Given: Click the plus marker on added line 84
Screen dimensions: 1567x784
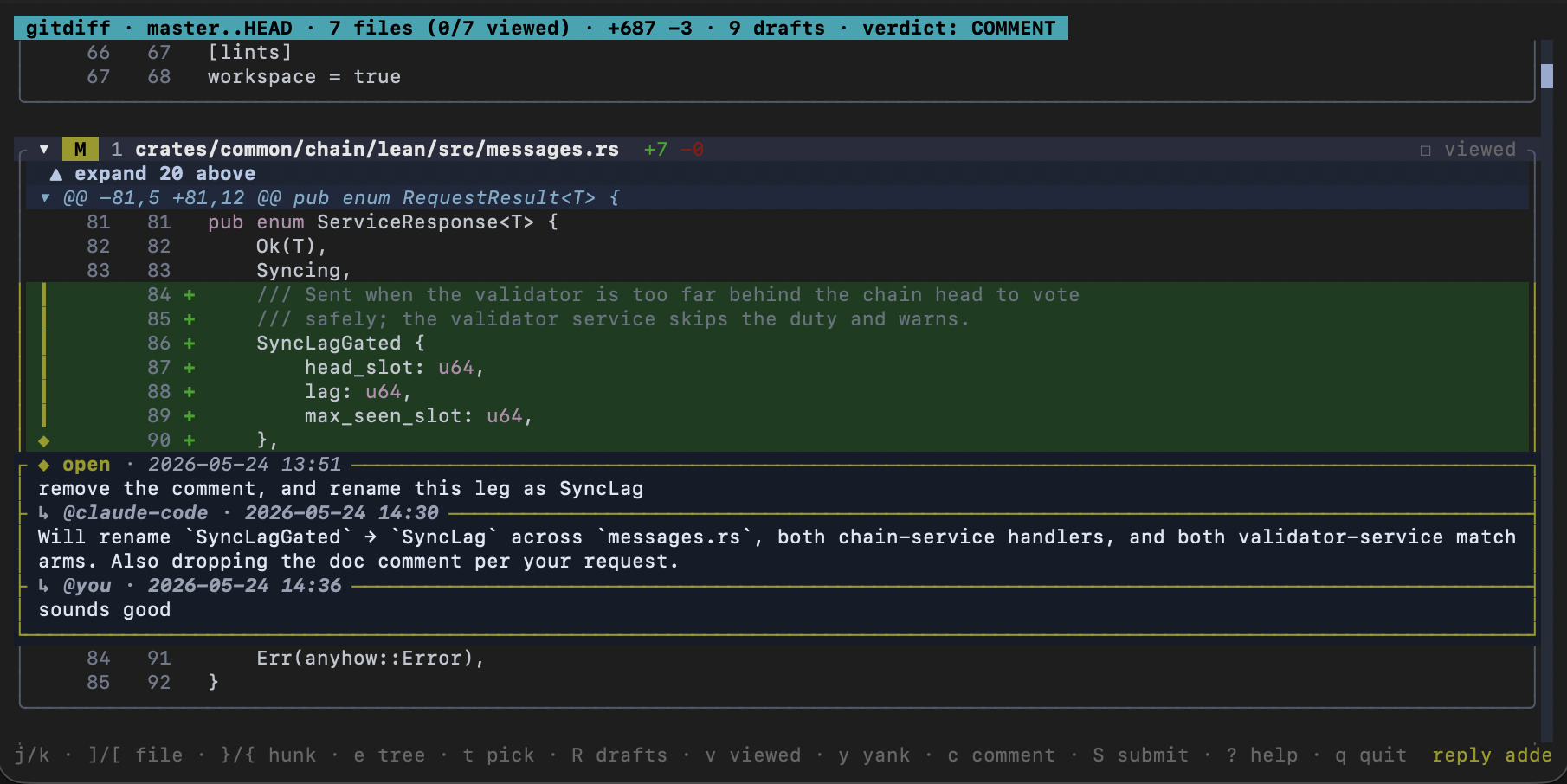Looking at the screenshot, I should tap(189, 295).
